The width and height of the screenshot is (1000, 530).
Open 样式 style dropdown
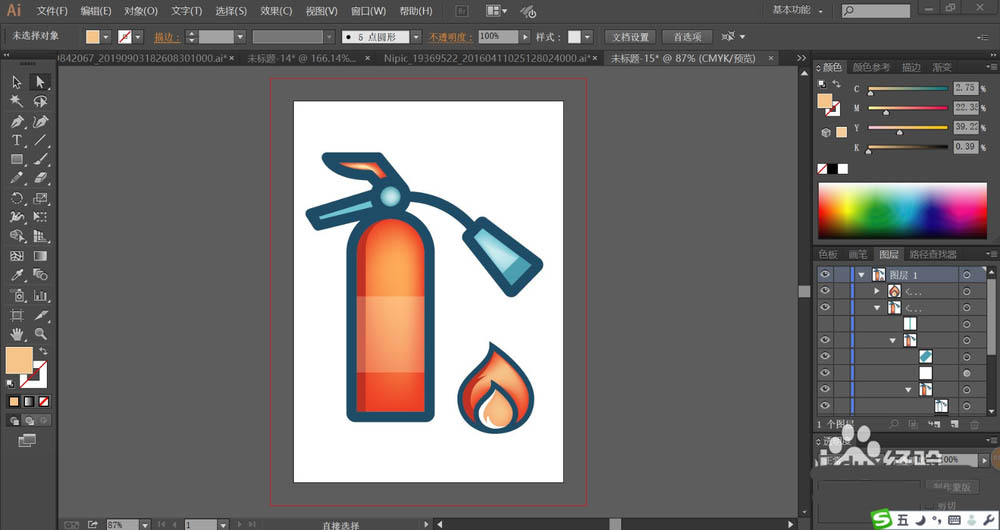click(587, 37)
